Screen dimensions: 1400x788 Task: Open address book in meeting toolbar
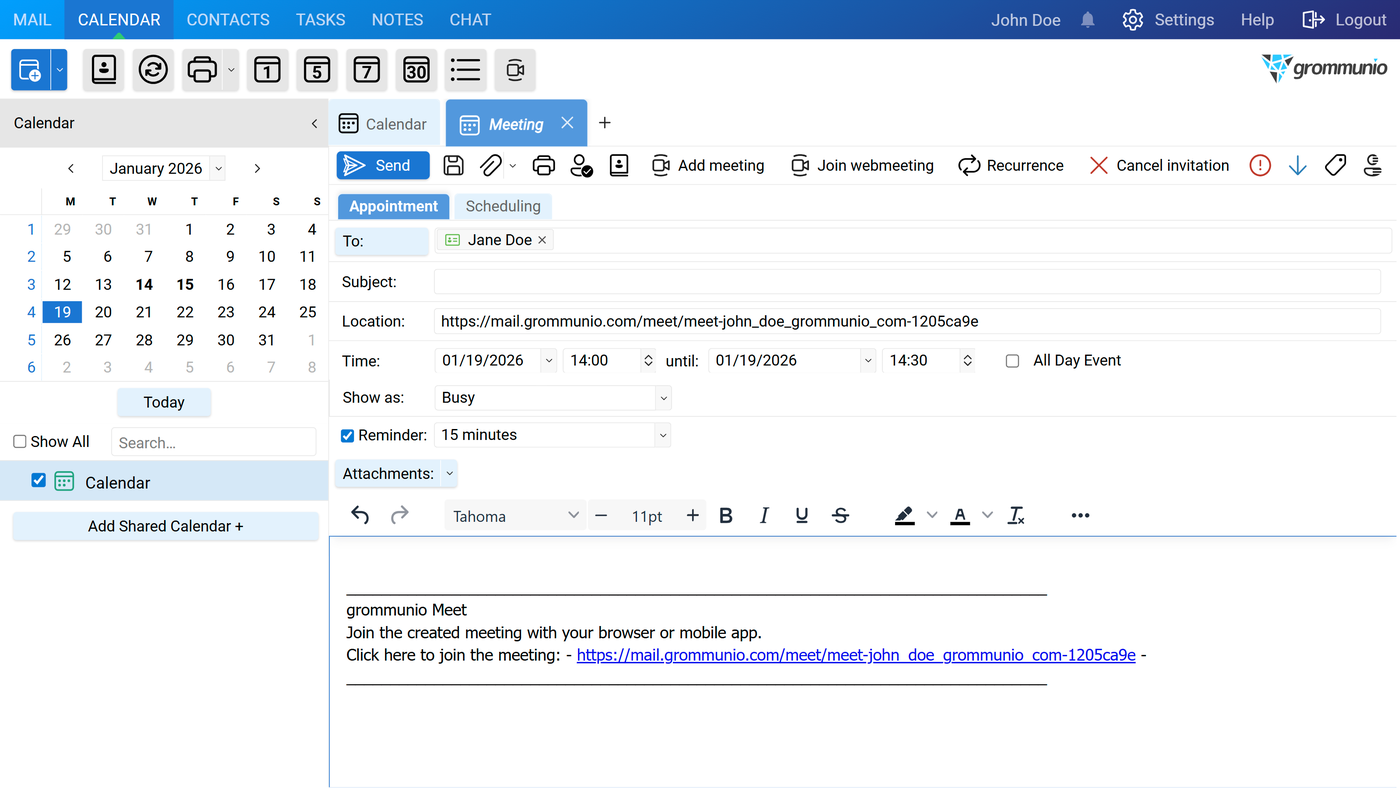[x=619, y=165]
